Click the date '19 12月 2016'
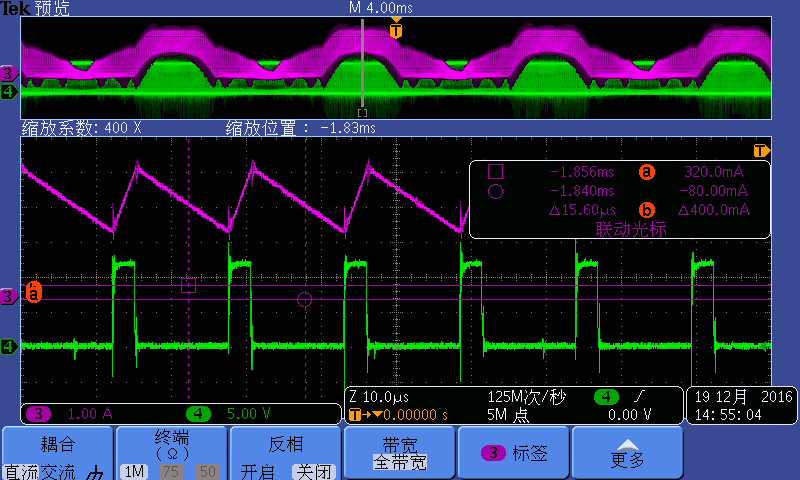The height and width of the screenshot is (480, 800). [x=743, y=396]
